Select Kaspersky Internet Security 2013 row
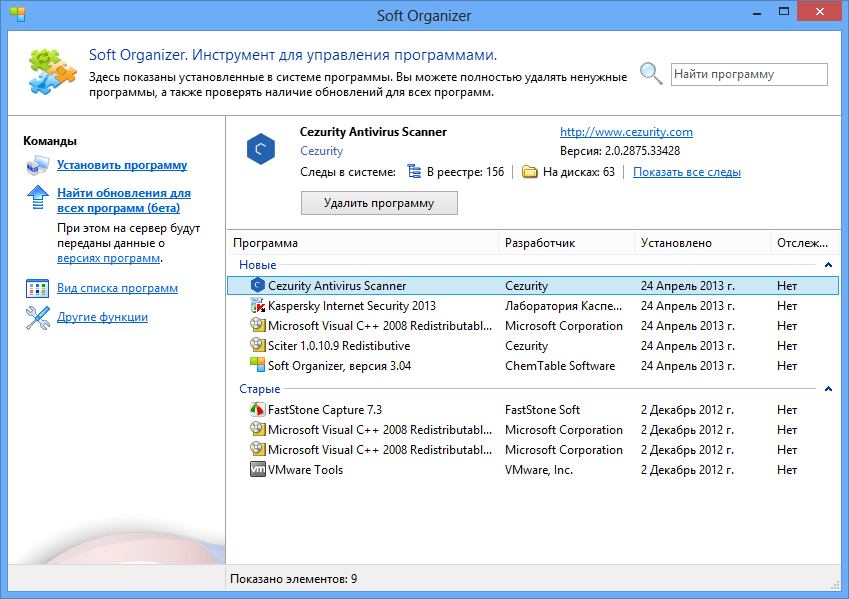The image size is (849, 599). coord(533,305)
